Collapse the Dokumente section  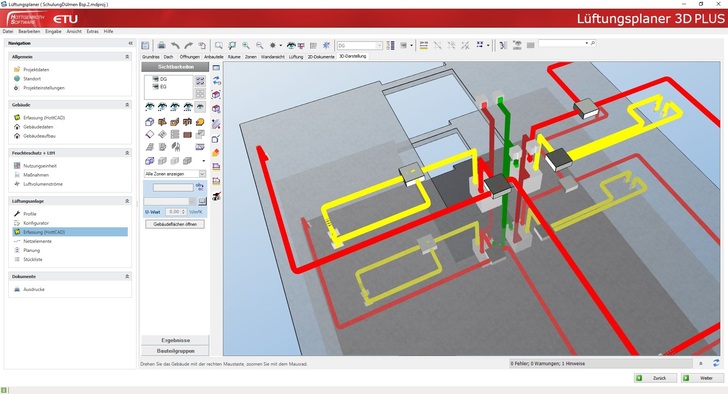click(x=127, y=276)
